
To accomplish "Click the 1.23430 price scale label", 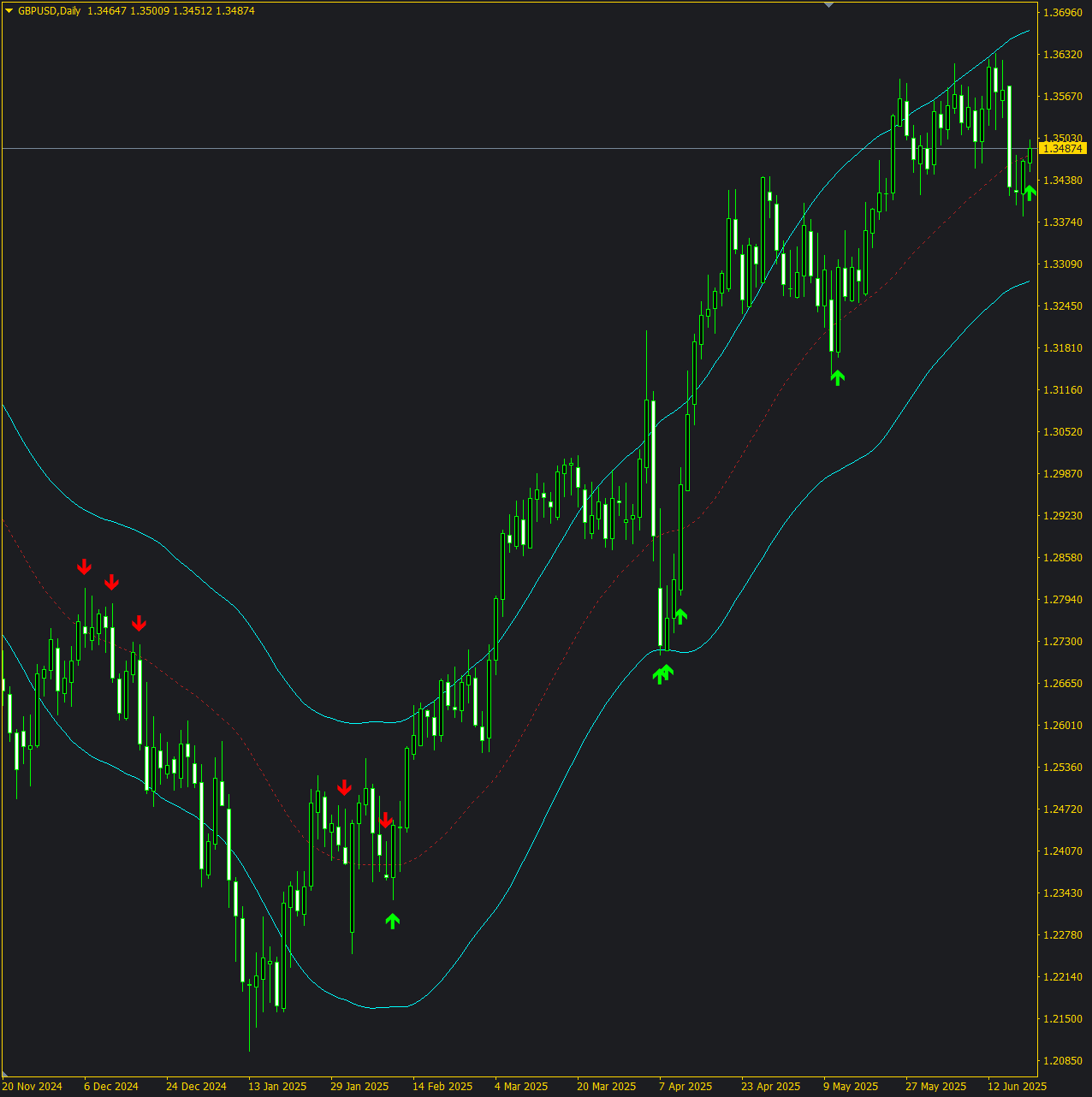I will pyautogui.click(x=1064, y=893).
